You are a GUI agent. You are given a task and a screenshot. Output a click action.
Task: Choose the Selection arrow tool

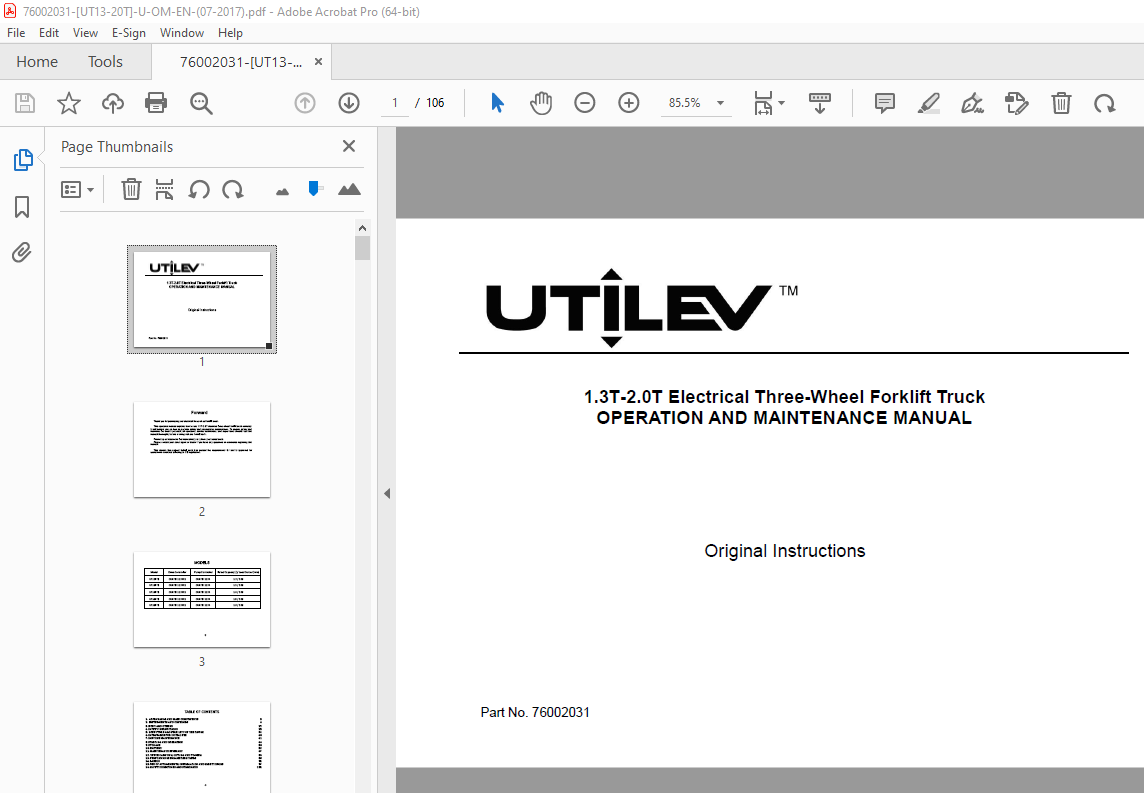(498, 103)
